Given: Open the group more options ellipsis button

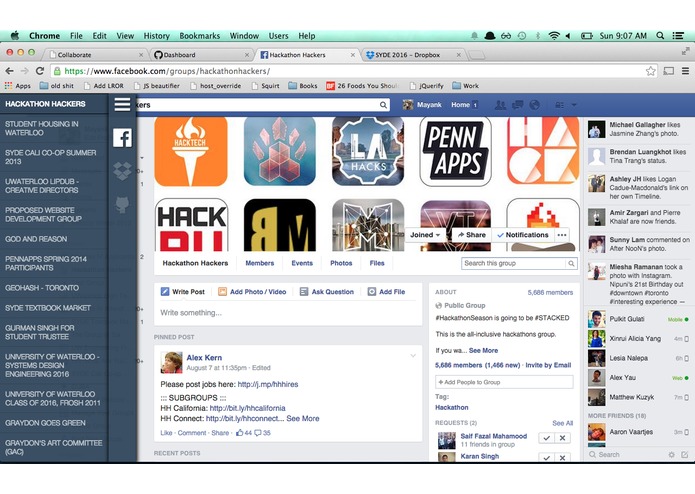Looking at the screenshot, I should pyautogui.click(x=562, y=235).
